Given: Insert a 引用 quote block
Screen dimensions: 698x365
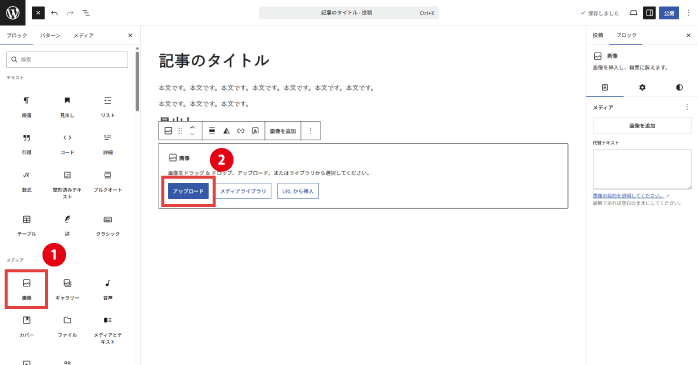Looking at the screenshot, I should tap(27, 144).
